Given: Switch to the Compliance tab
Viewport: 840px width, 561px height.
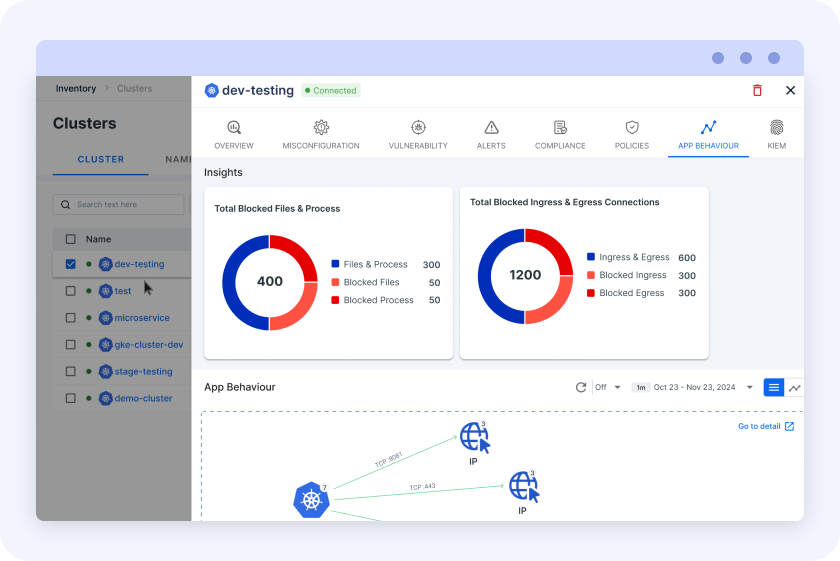Looking at the screenshot, I should (560, 135).
